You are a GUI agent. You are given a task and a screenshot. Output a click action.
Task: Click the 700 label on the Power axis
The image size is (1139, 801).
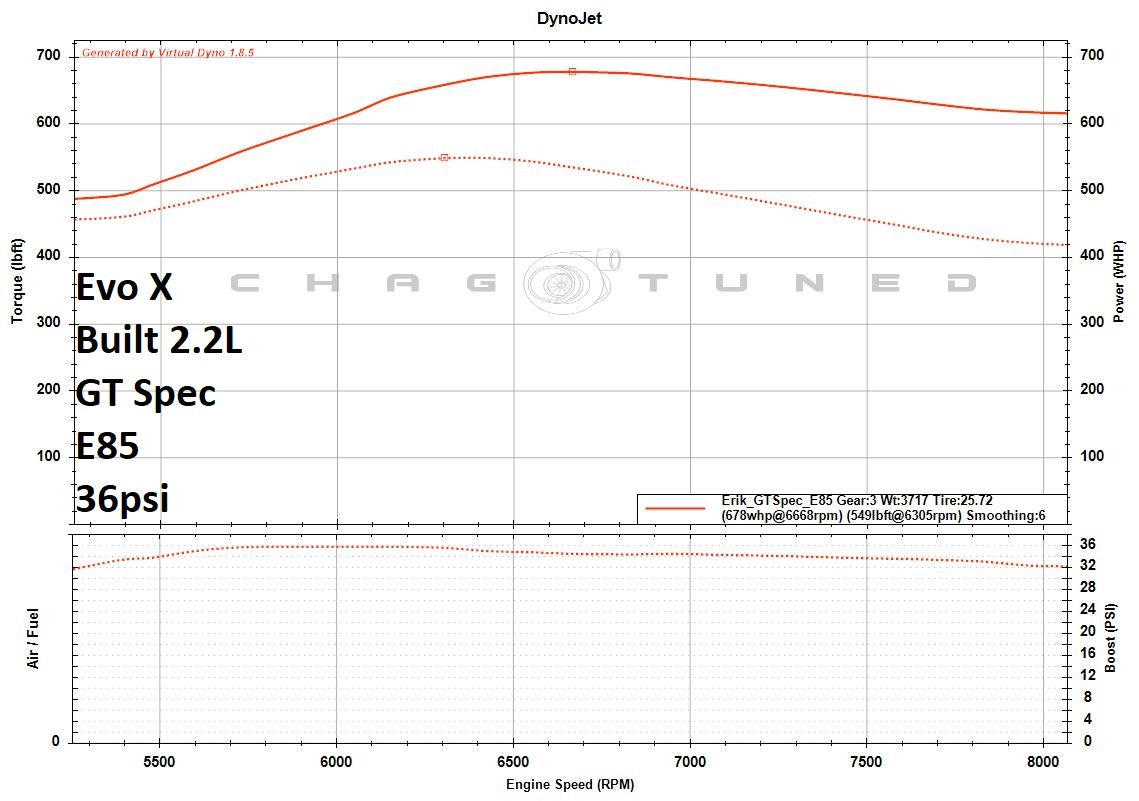point(1092,55)
